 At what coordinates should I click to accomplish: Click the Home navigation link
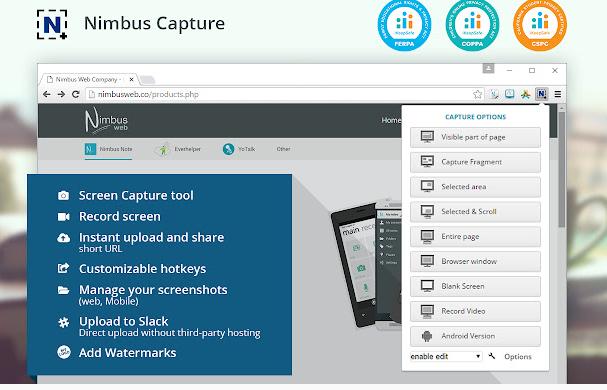391,120
